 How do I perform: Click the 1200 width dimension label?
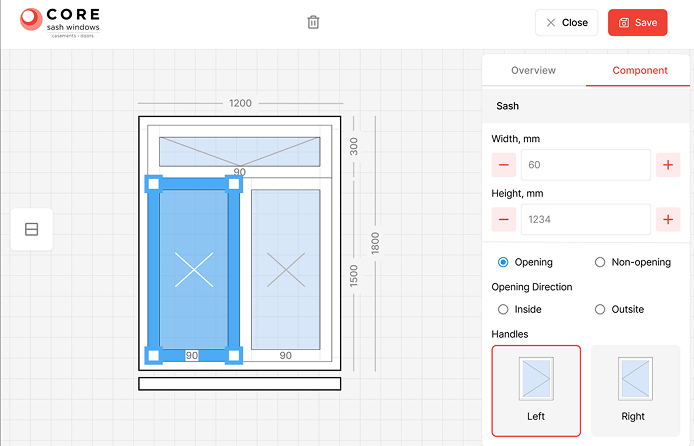point(240,103)
